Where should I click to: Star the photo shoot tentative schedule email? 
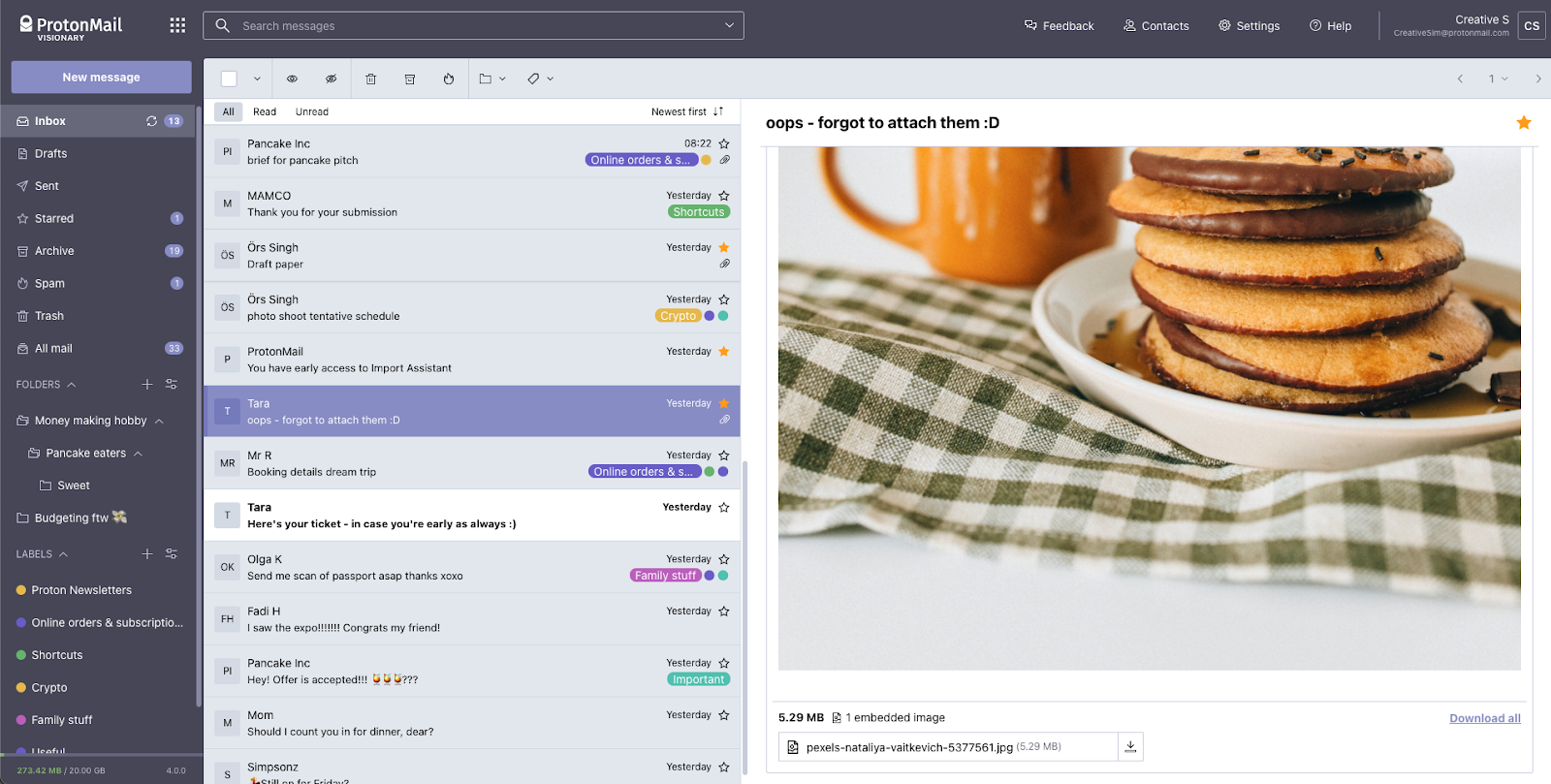tap(724, 299)
